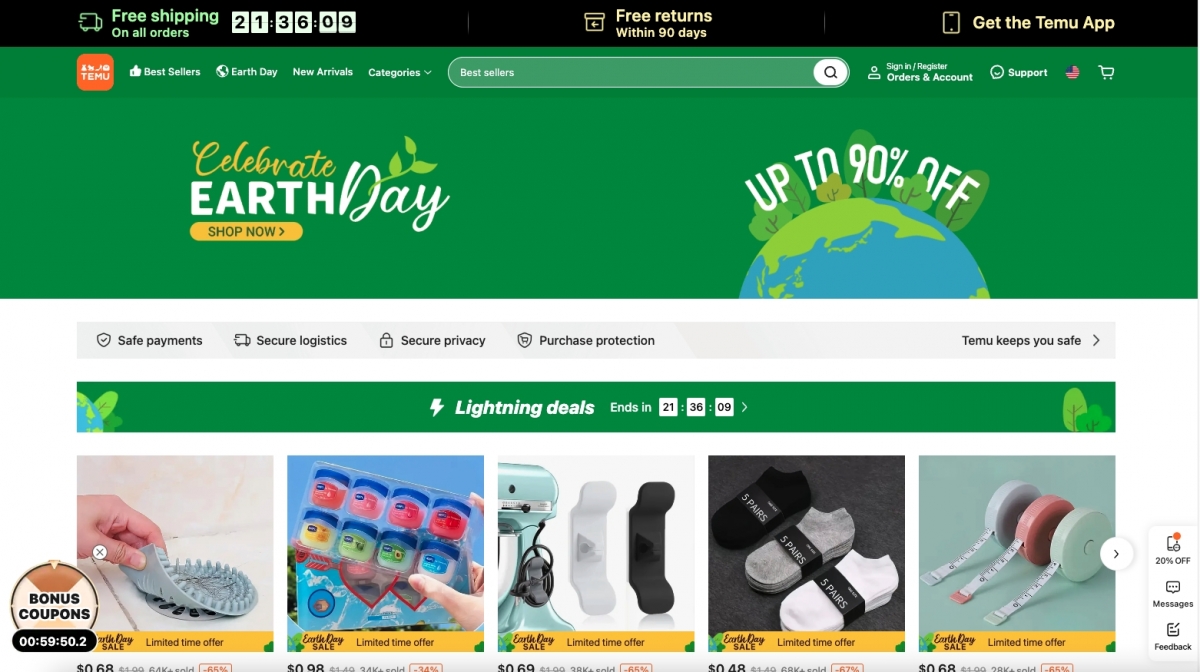Open the Feedback side panel icon

tap(1173, 636)
